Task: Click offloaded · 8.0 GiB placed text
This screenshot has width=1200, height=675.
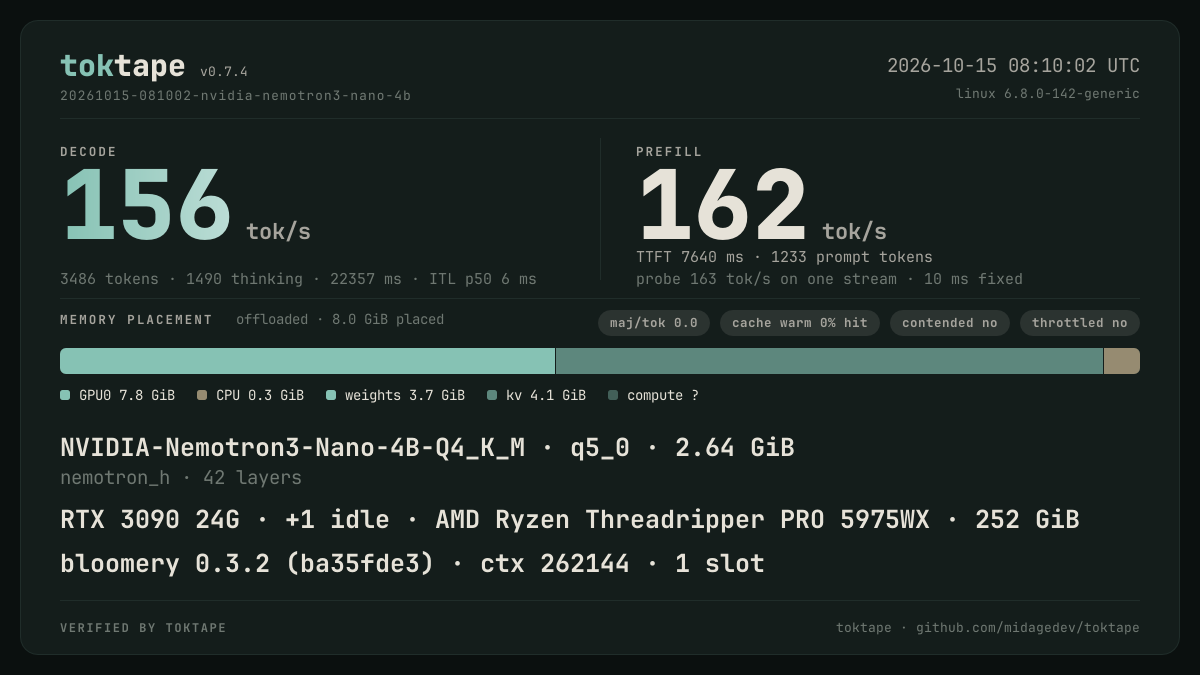Action: pyautogui.click(x=340, y=320)
